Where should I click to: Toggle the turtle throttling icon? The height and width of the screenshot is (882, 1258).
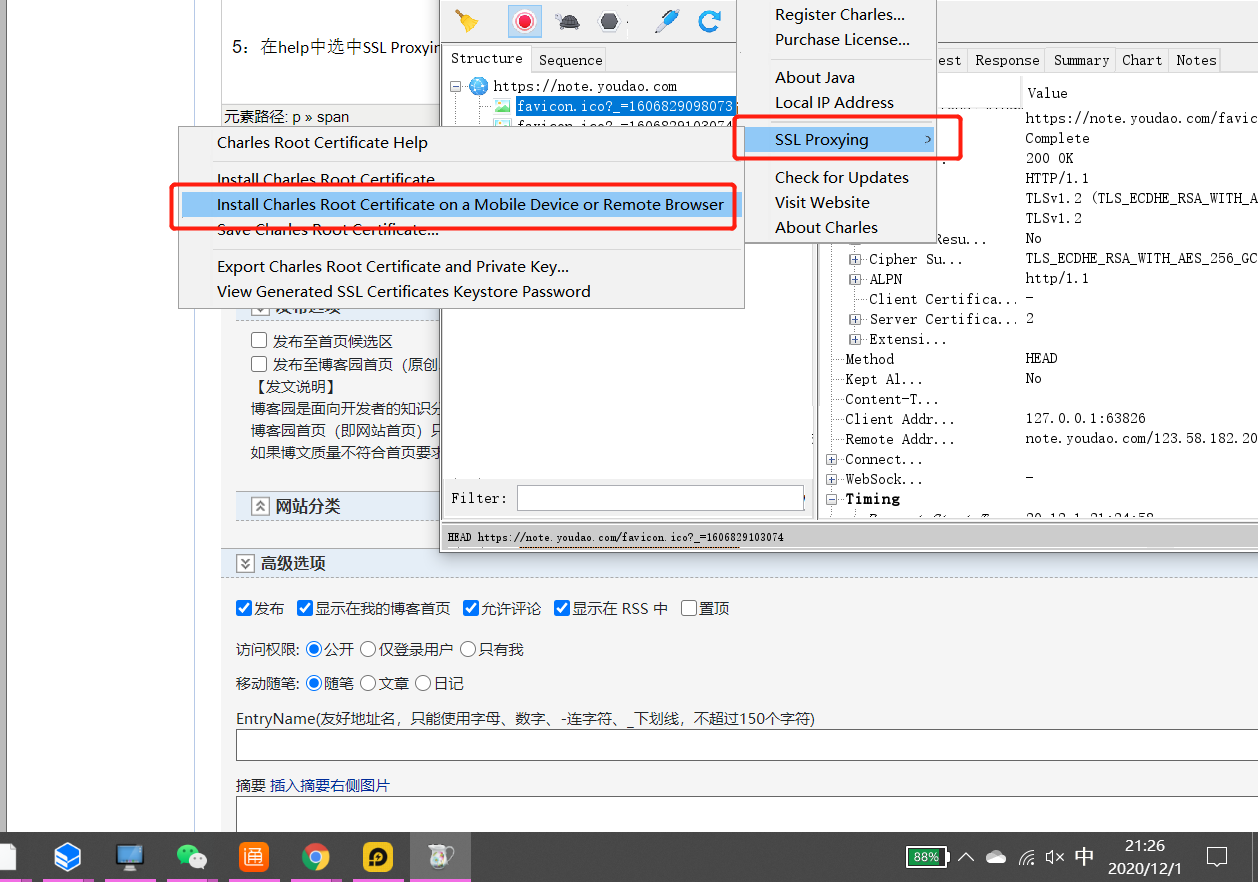568,22
